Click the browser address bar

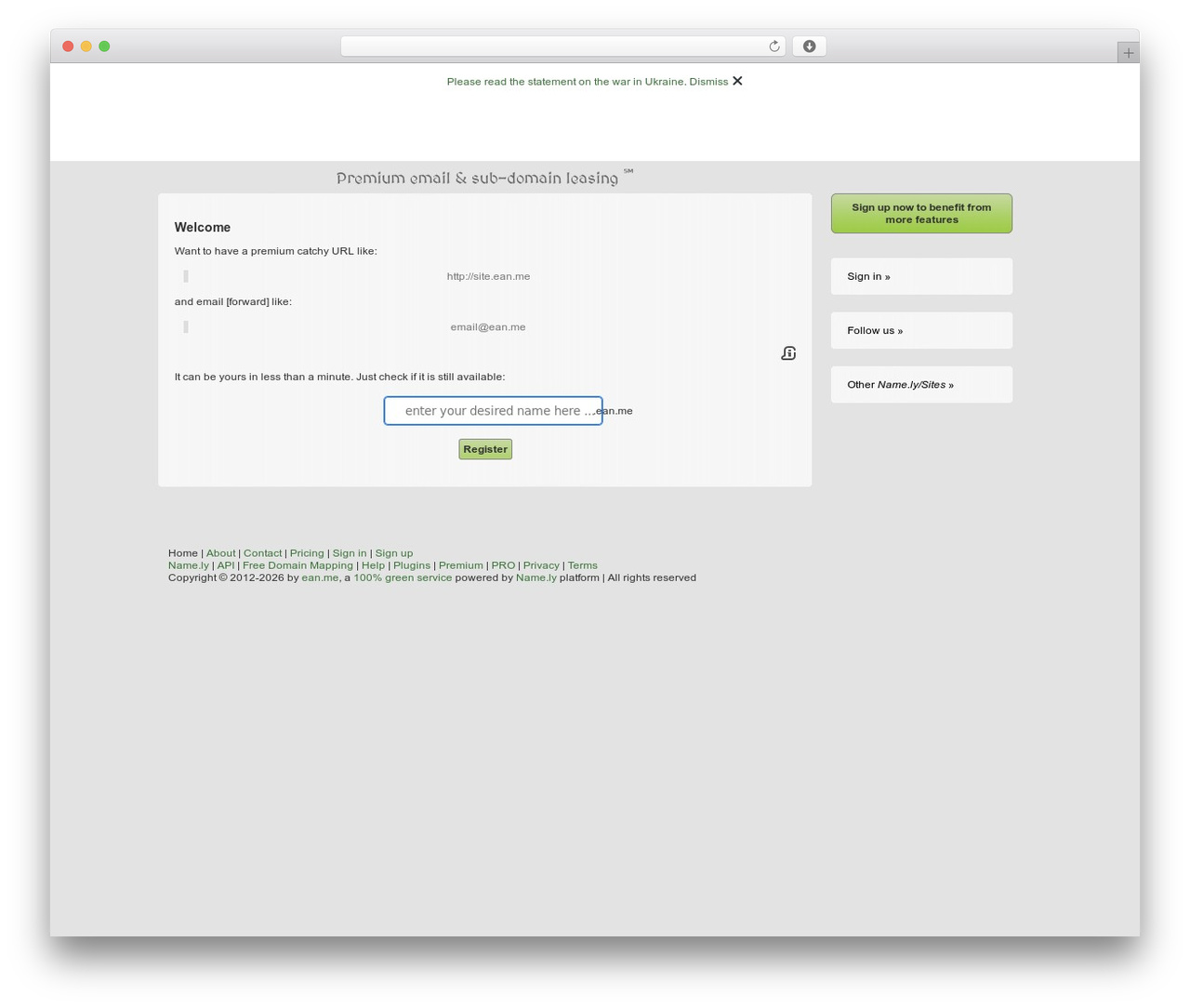pyautogui.click(x=562, y=46)
